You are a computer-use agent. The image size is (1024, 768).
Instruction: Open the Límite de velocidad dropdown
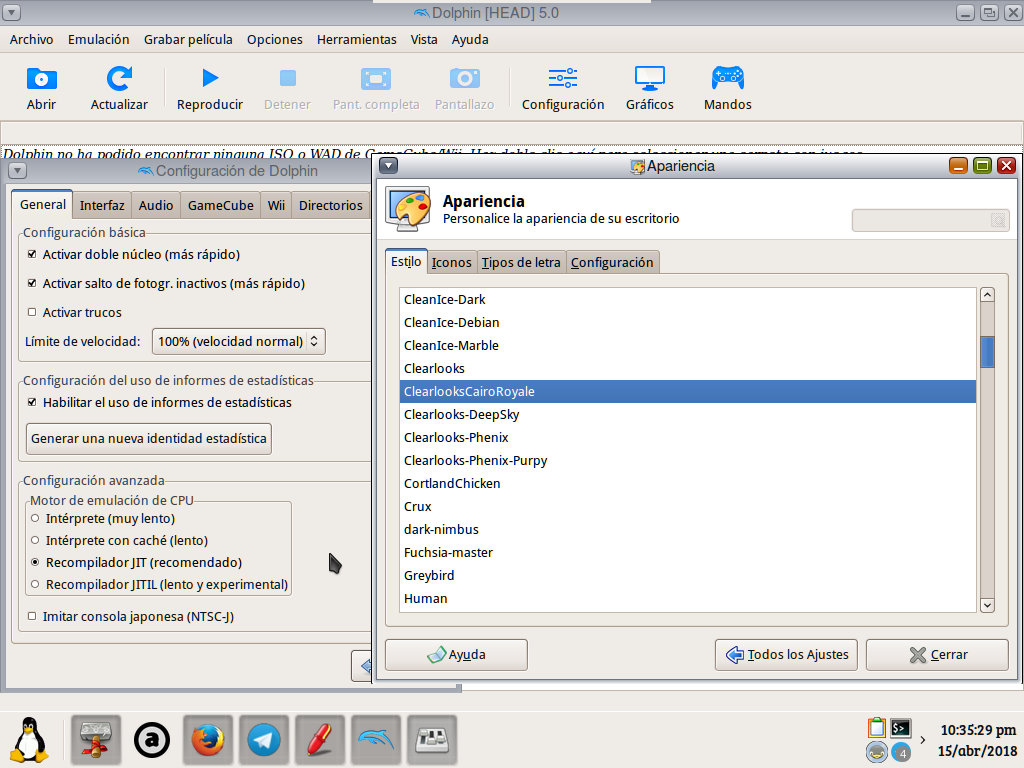click(238, 342)
